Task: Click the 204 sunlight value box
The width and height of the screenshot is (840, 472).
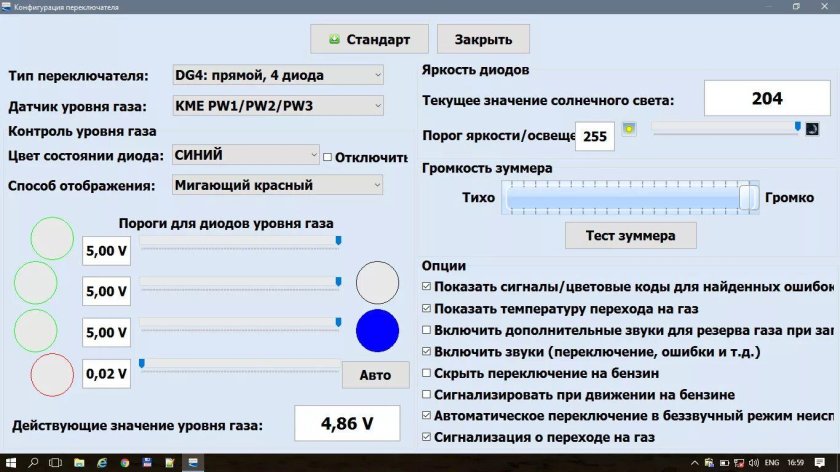Action: click(767, 98)
